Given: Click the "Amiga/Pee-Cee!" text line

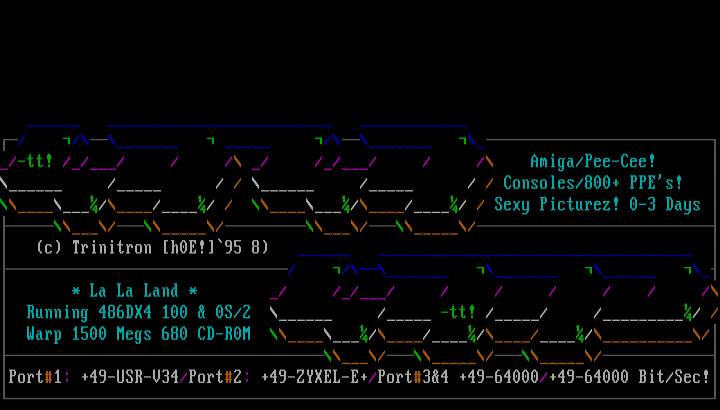Looking at the screenshot, I should pyautogui.click(x=593, y=161).
